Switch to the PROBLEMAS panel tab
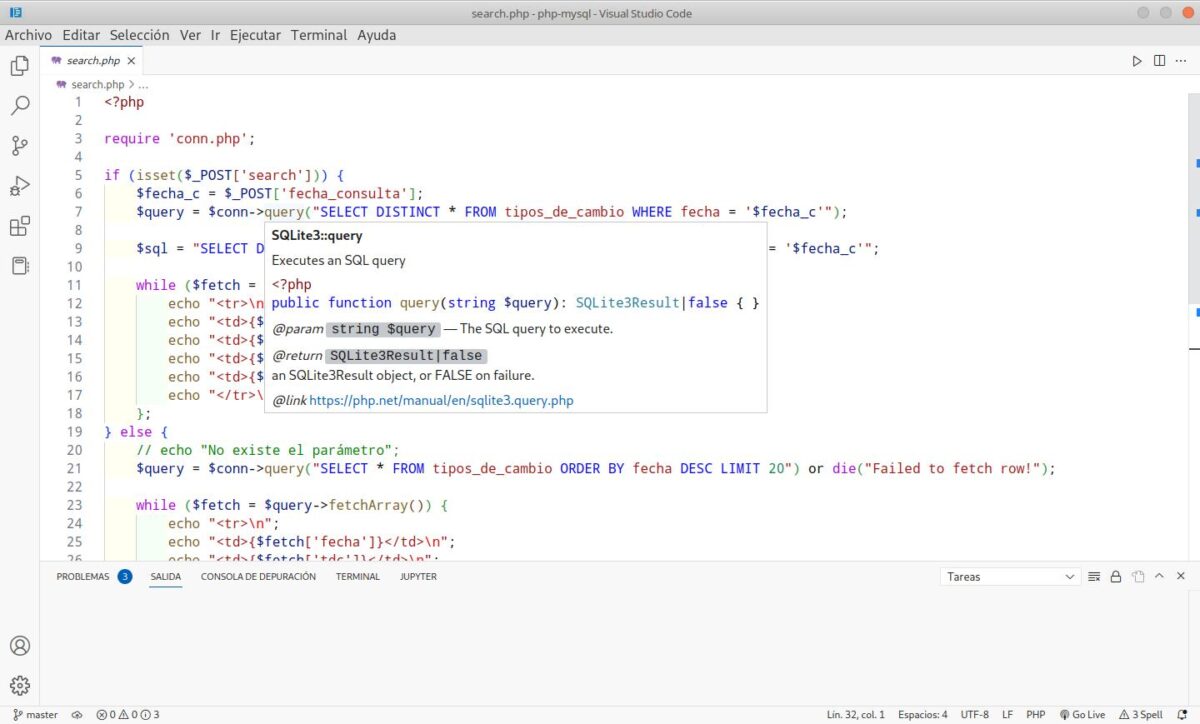 pos(83,577)
